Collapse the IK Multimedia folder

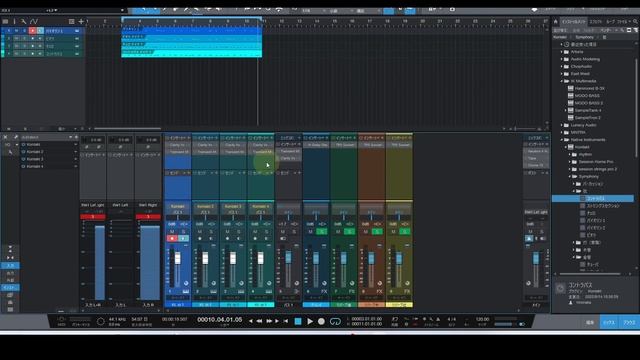(x=562, y=81)
